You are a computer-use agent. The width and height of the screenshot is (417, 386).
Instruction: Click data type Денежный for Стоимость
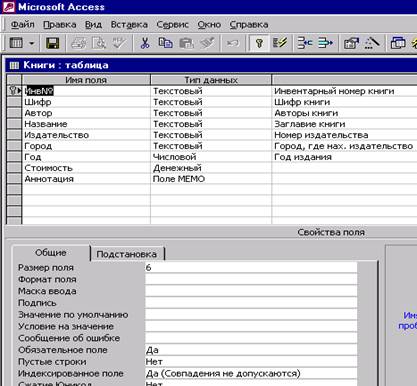click(211, 168)
